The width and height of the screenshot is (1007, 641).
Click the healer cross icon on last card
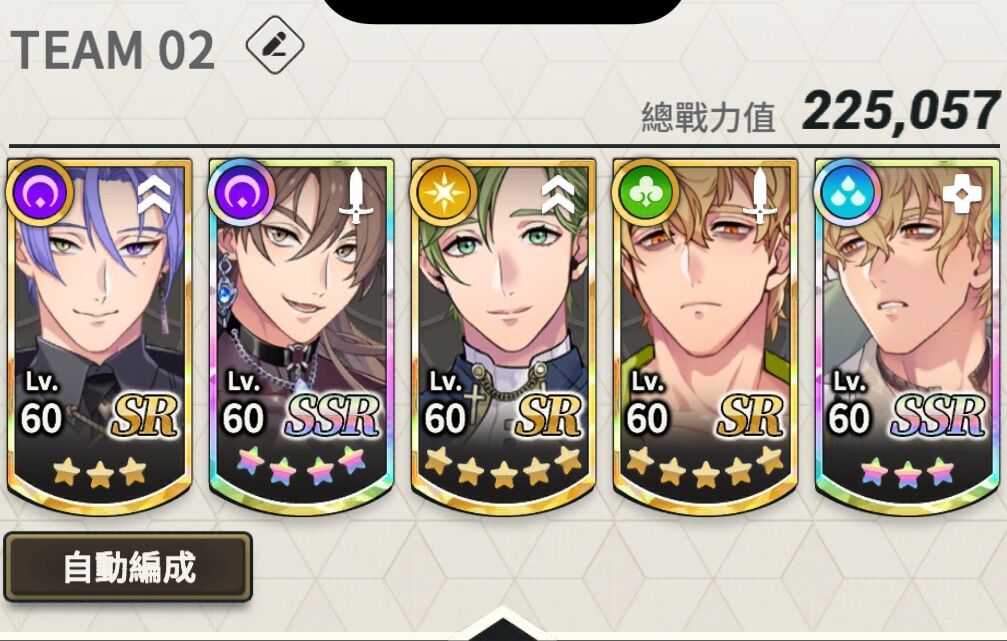pyautogui.click(x=961, y=195)
